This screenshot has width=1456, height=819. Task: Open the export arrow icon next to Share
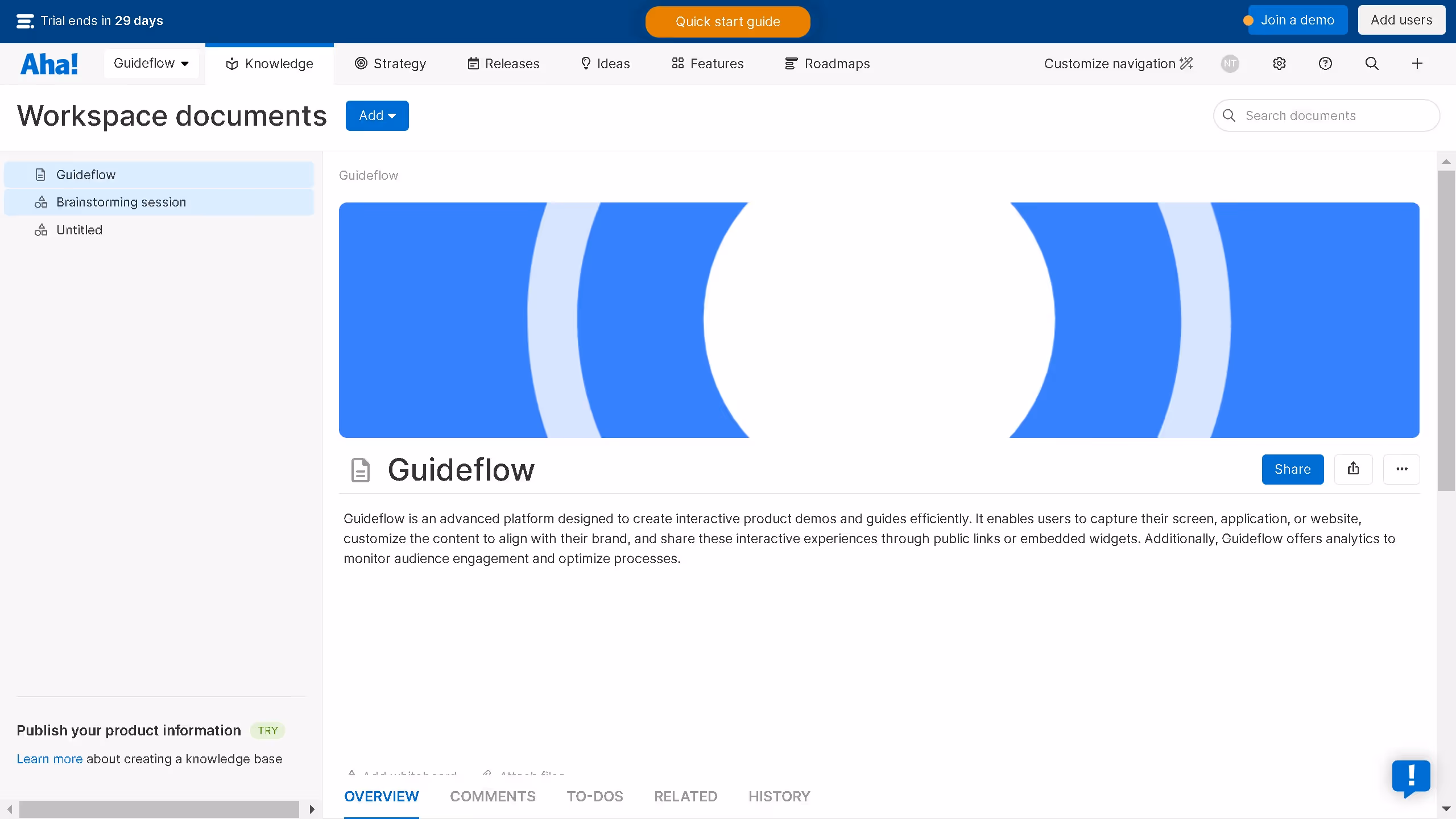coord(1354,469)
